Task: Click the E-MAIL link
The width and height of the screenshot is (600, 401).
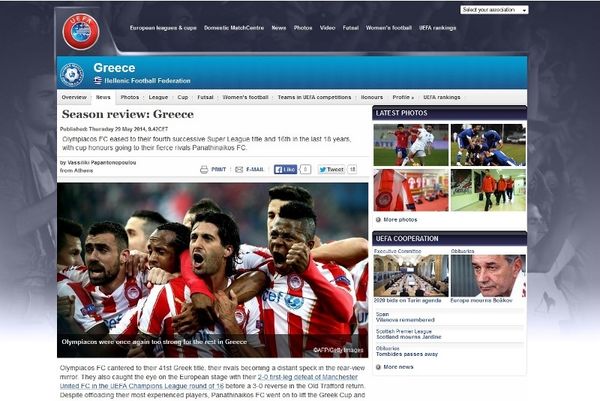Action: 255,170
